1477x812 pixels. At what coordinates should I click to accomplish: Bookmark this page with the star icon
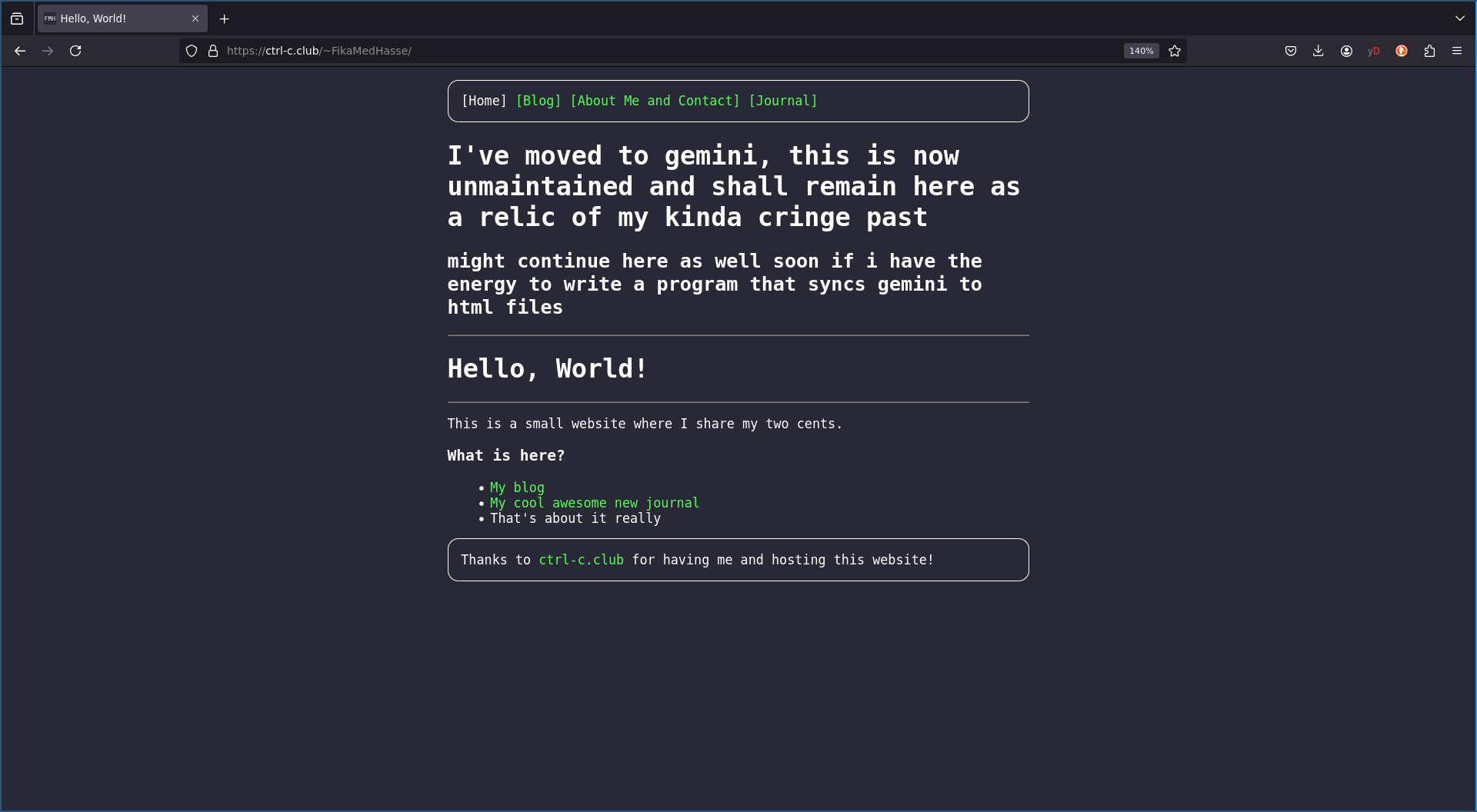pos(1175,51)
